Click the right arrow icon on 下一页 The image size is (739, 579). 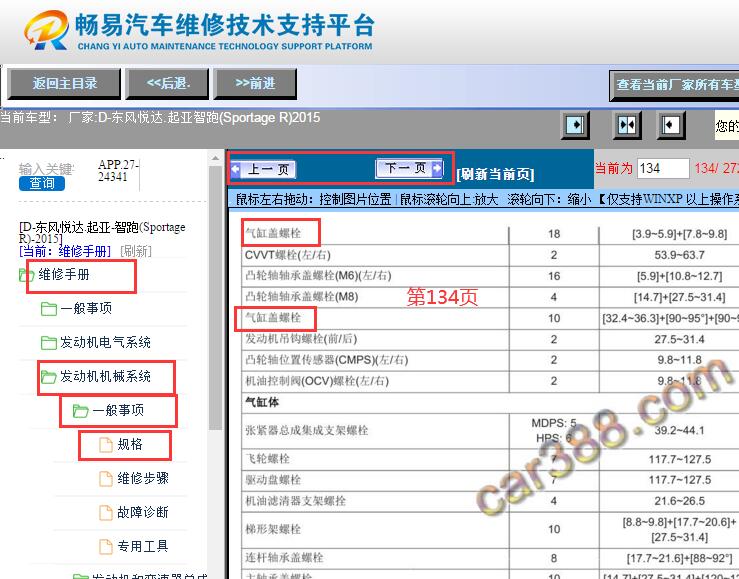pos(437,168)
